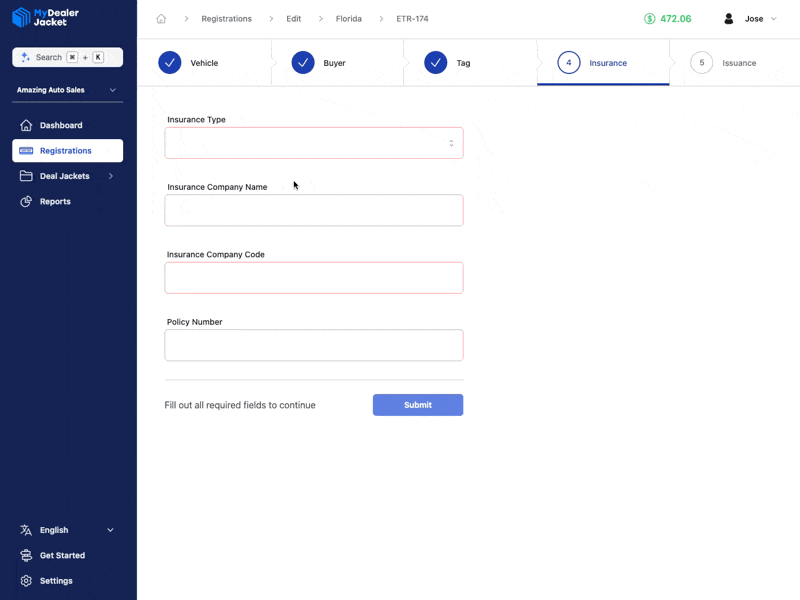Viewport: 800px width, 600px height.
Task: Click the user profile avatar icon
Action: 728,19
